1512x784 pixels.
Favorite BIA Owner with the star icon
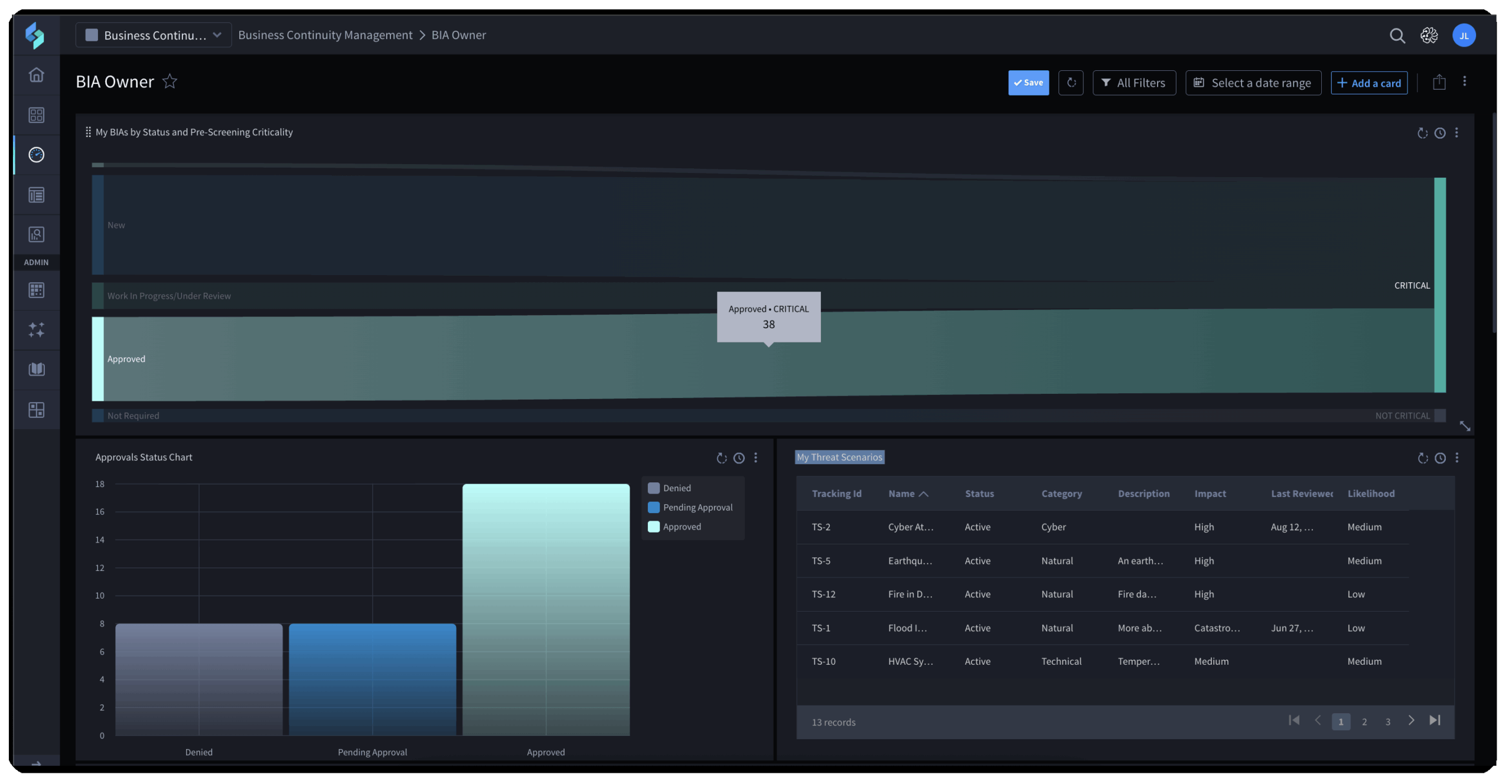[170, 81]
